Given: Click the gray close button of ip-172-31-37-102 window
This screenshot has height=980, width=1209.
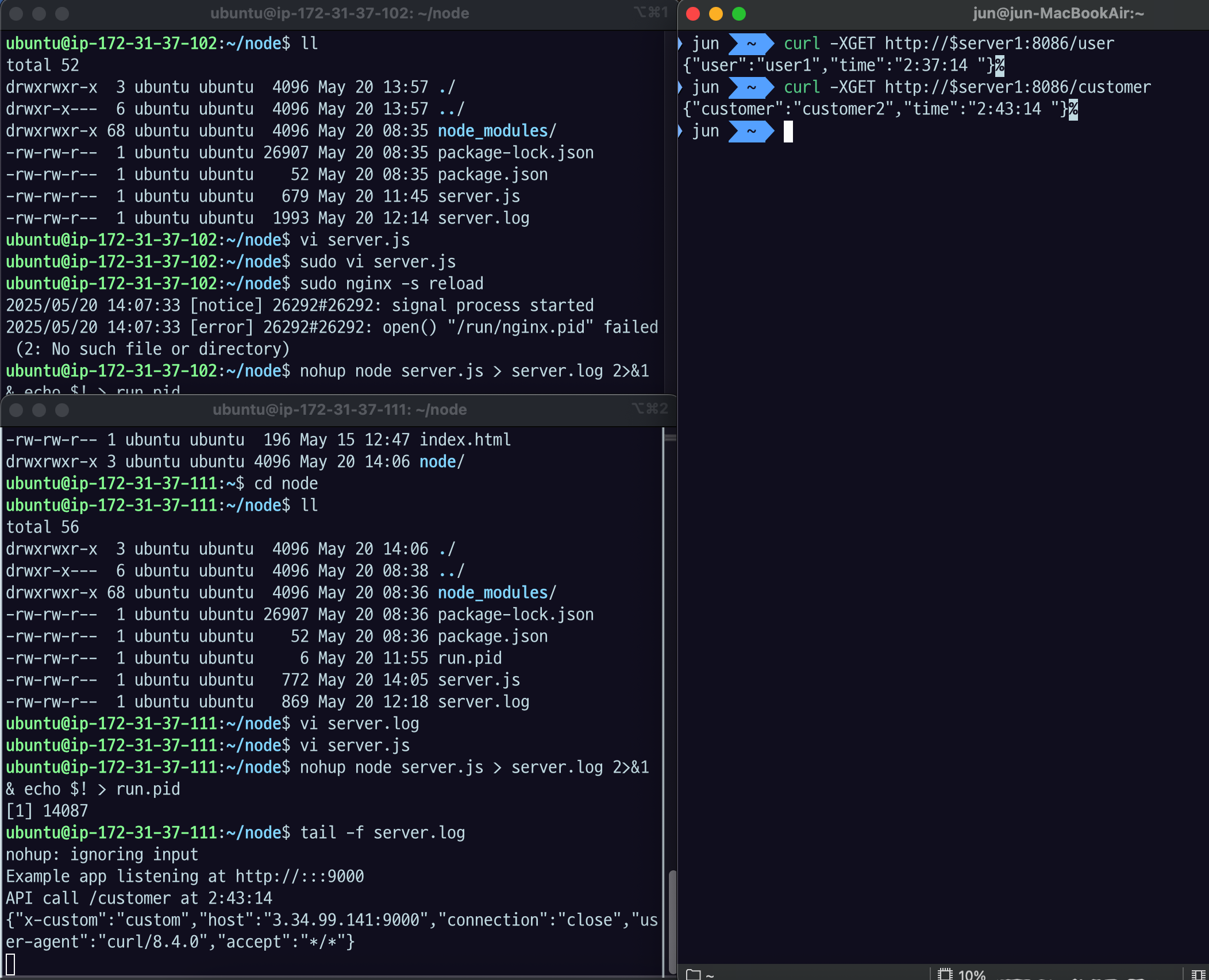Looking at the screenshot, I should (16, 14).
